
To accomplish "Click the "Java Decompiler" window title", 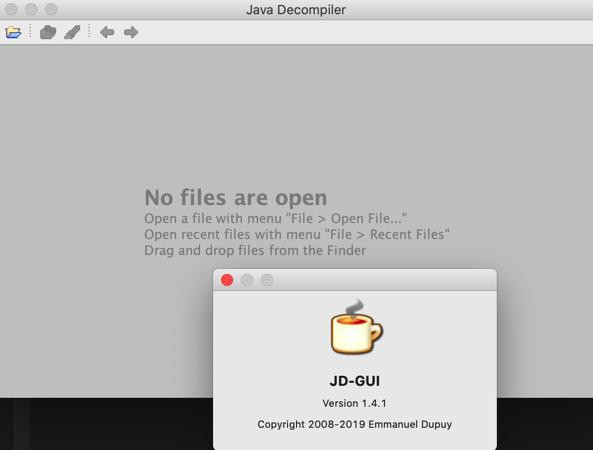I will pos(296,10).
